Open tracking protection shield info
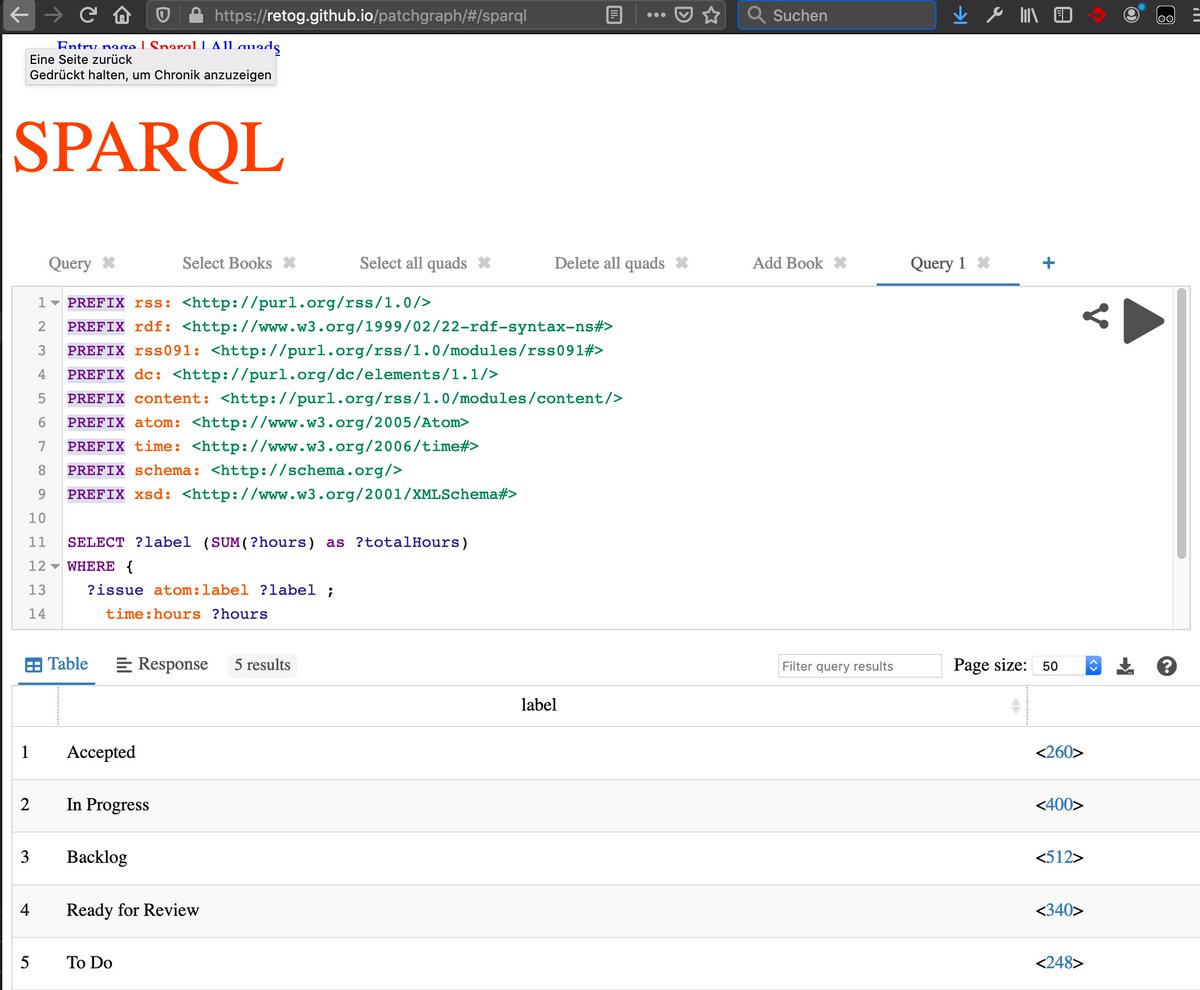1200x990 pixels. click(x=164, y=15)
